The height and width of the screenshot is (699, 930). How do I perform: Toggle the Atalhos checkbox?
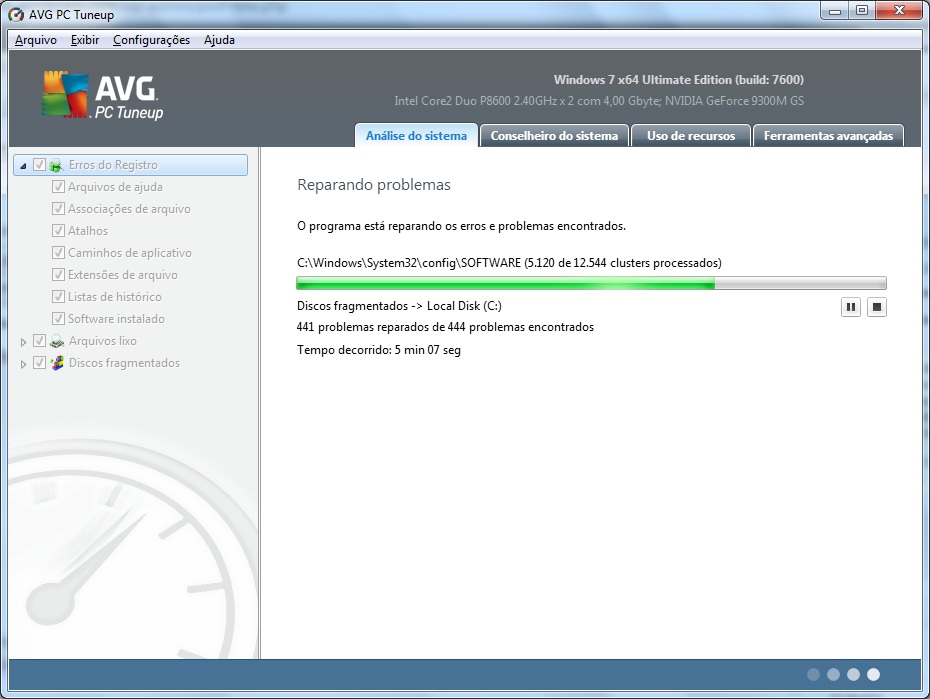58,231
